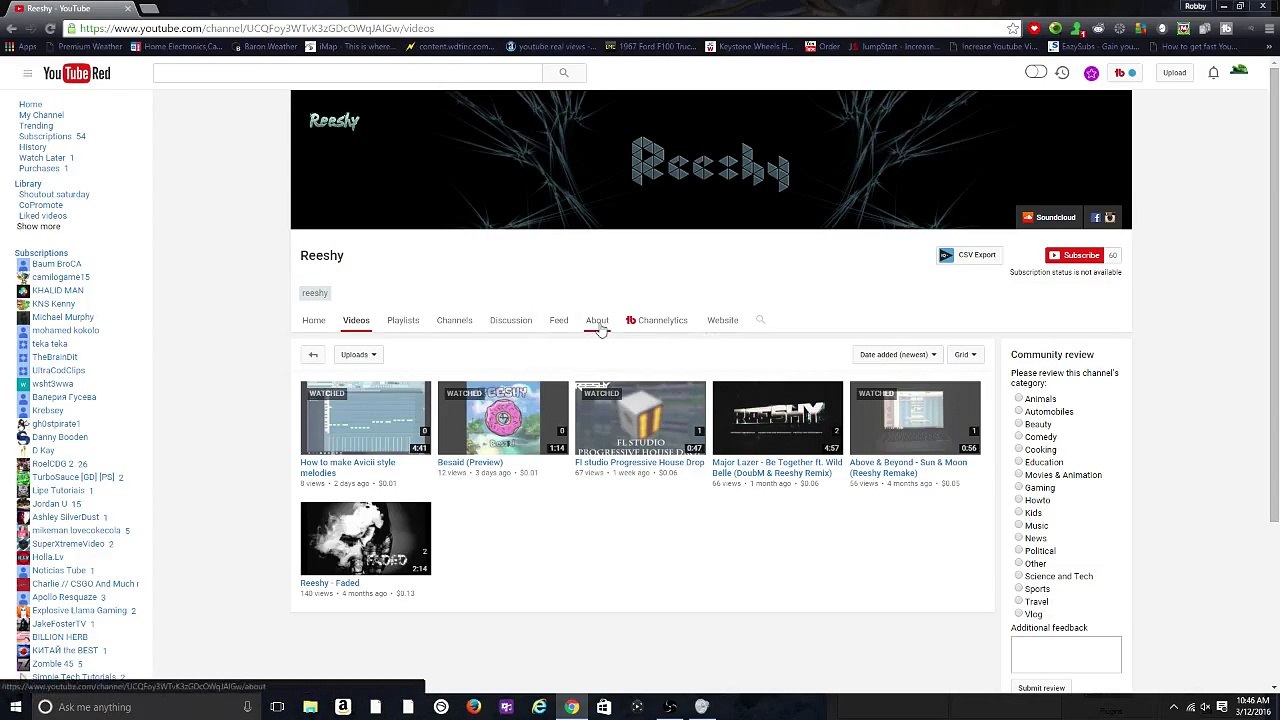Click the search magnifier button
The image size is (1280, 720).
pos(563,73)
